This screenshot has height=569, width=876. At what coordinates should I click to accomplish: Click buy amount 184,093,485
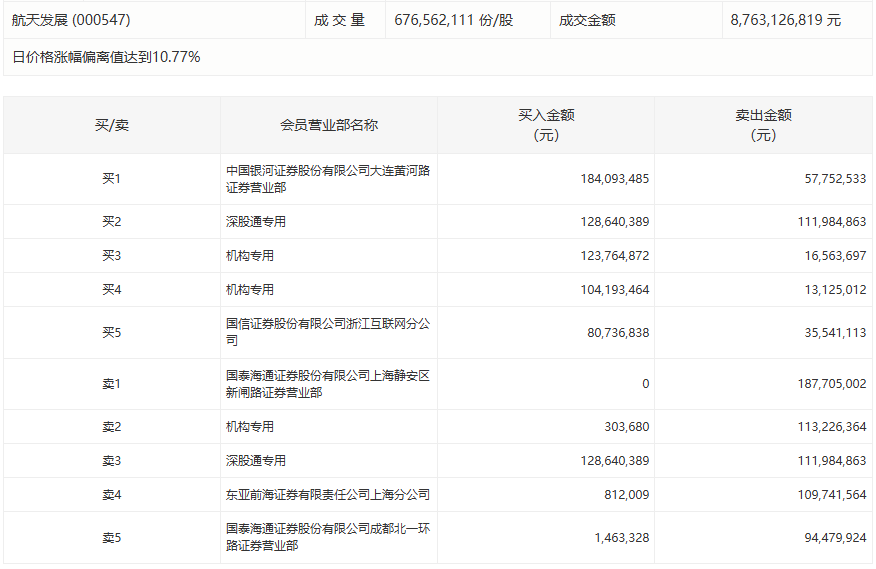click(x=614, y=179)
